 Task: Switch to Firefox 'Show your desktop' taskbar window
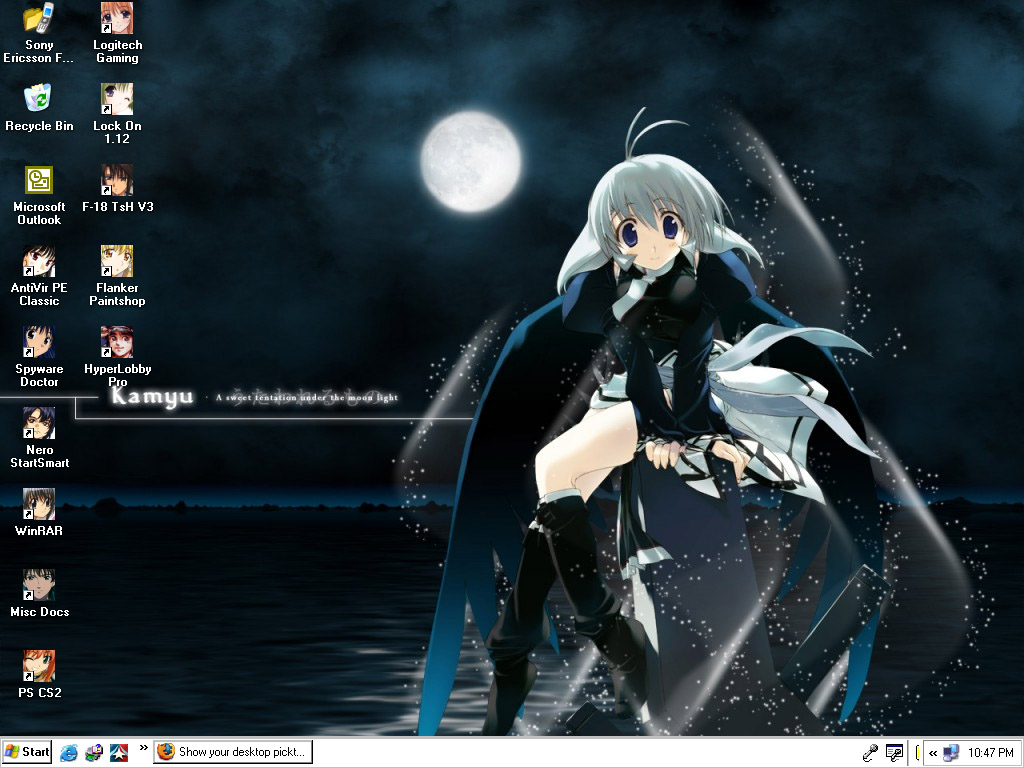coord(233,752)
